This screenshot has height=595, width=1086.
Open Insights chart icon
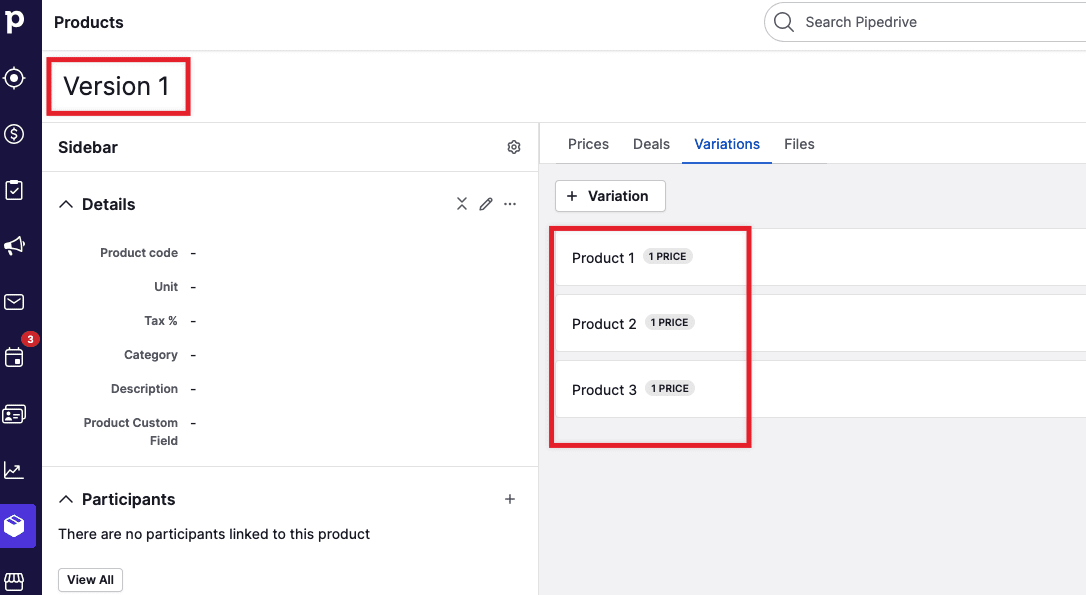point(14,470)
